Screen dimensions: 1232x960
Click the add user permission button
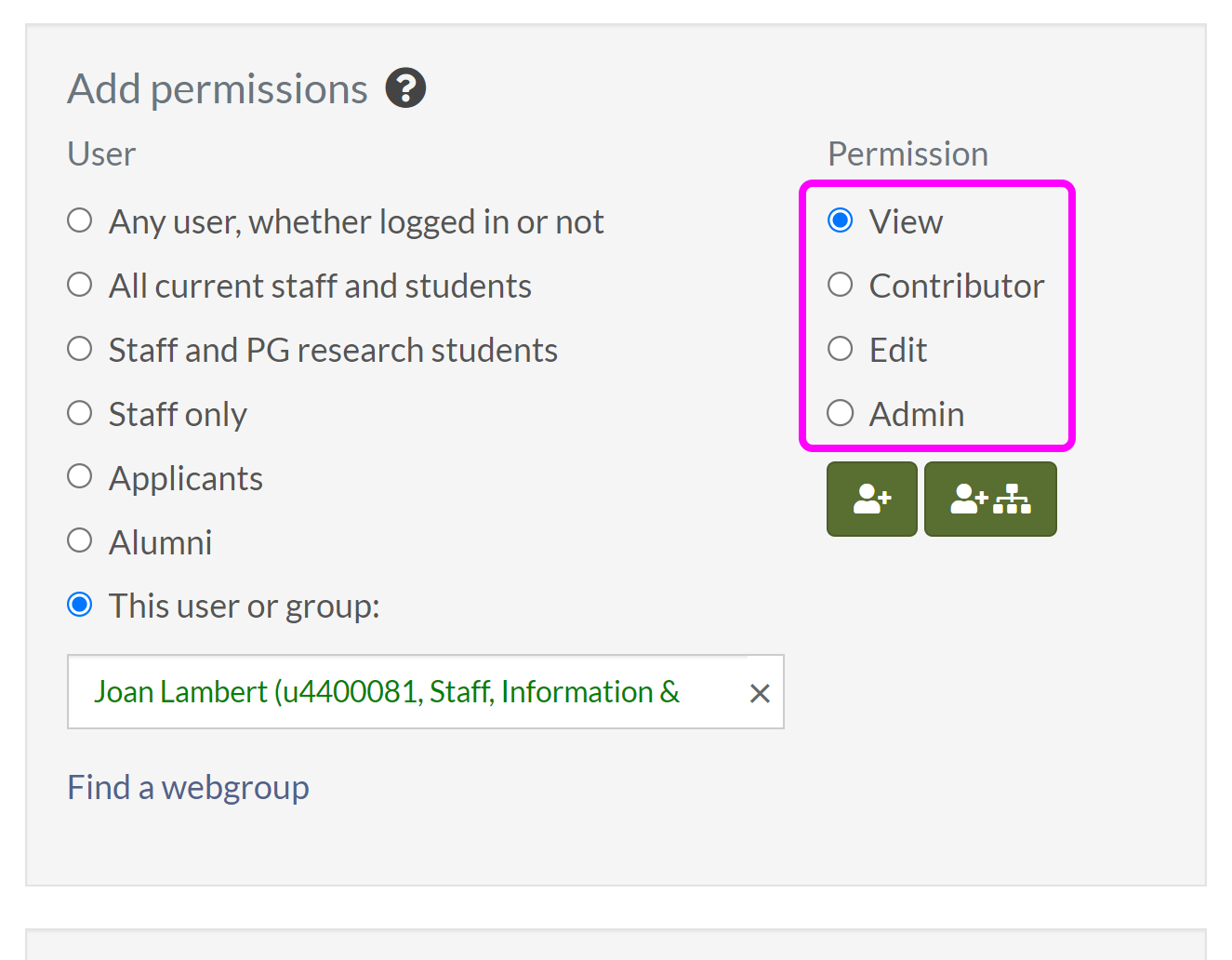(871, 500)
